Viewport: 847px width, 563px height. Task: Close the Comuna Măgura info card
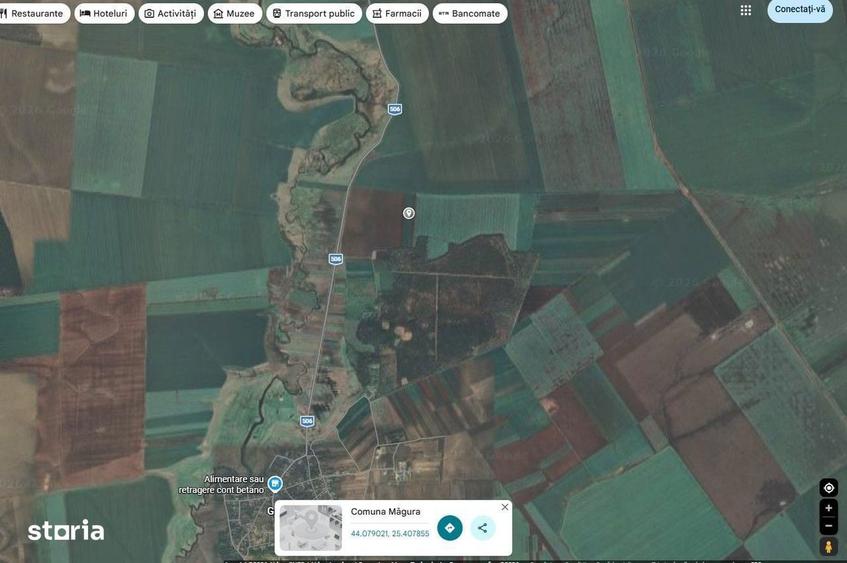(504, 507)
